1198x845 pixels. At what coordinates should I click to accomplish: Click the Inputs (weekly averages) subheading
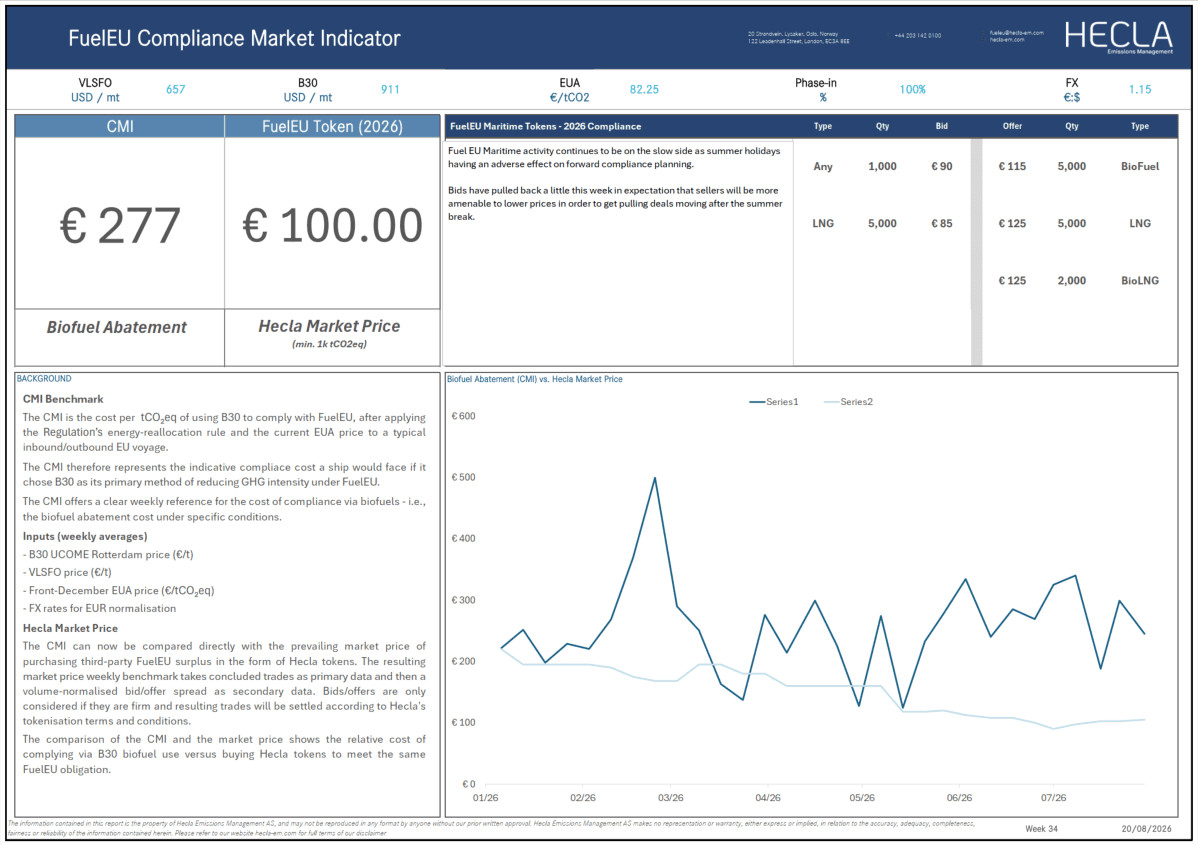85,536
